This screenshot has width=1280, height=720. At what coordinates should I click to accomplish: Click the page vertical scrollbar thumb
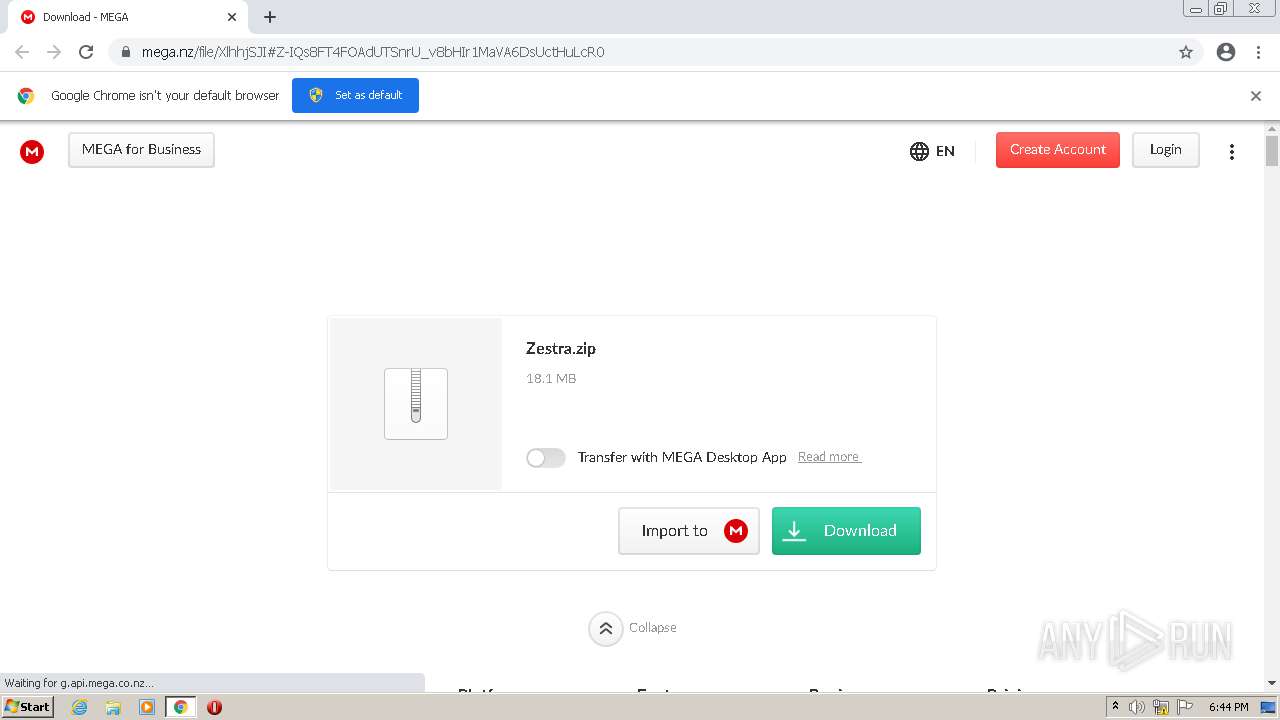[x=1272, y=151]
